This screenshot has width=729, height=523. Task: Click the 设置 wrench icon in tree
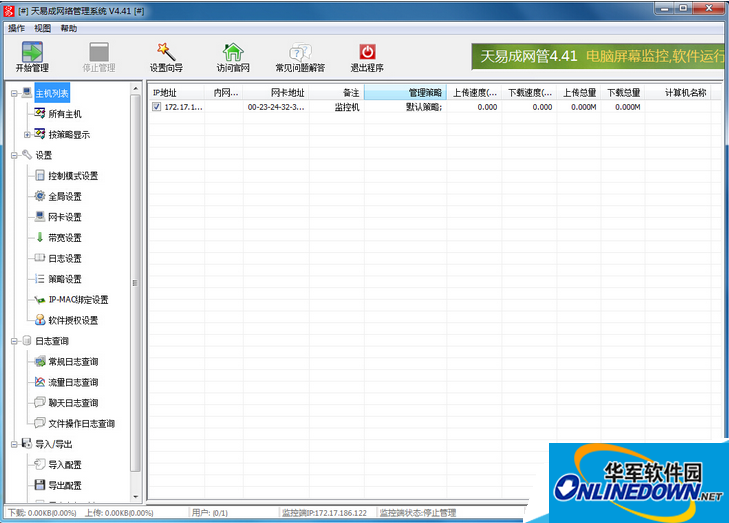click(x=27, y=155)
